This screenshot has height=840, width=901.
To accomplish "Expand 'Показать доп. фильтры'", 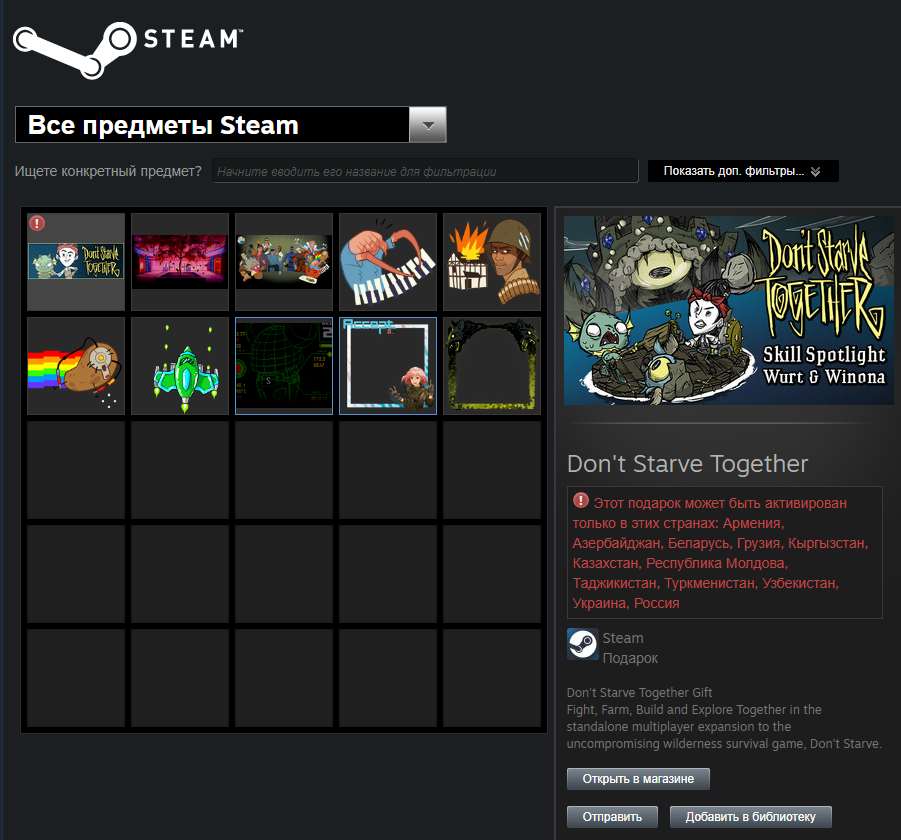I will [x=742, y=170].
